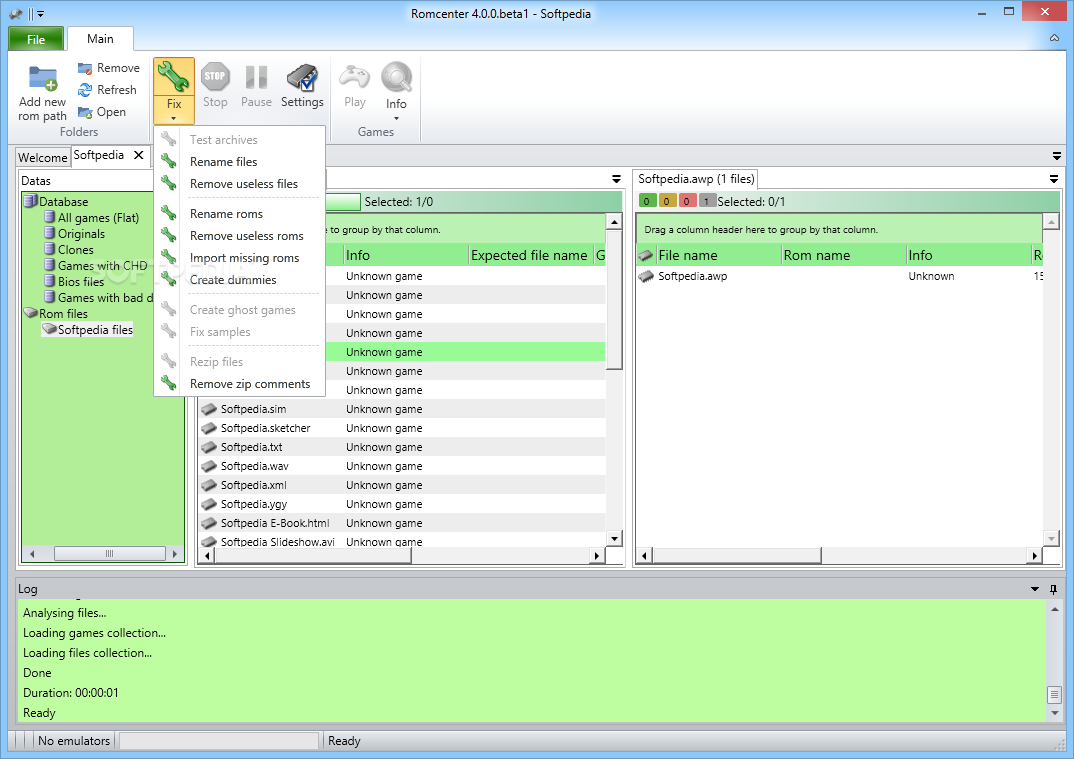The image size is (1074, 759).
Task: Close the Softpedia tab
Action: tap(138, 155)
